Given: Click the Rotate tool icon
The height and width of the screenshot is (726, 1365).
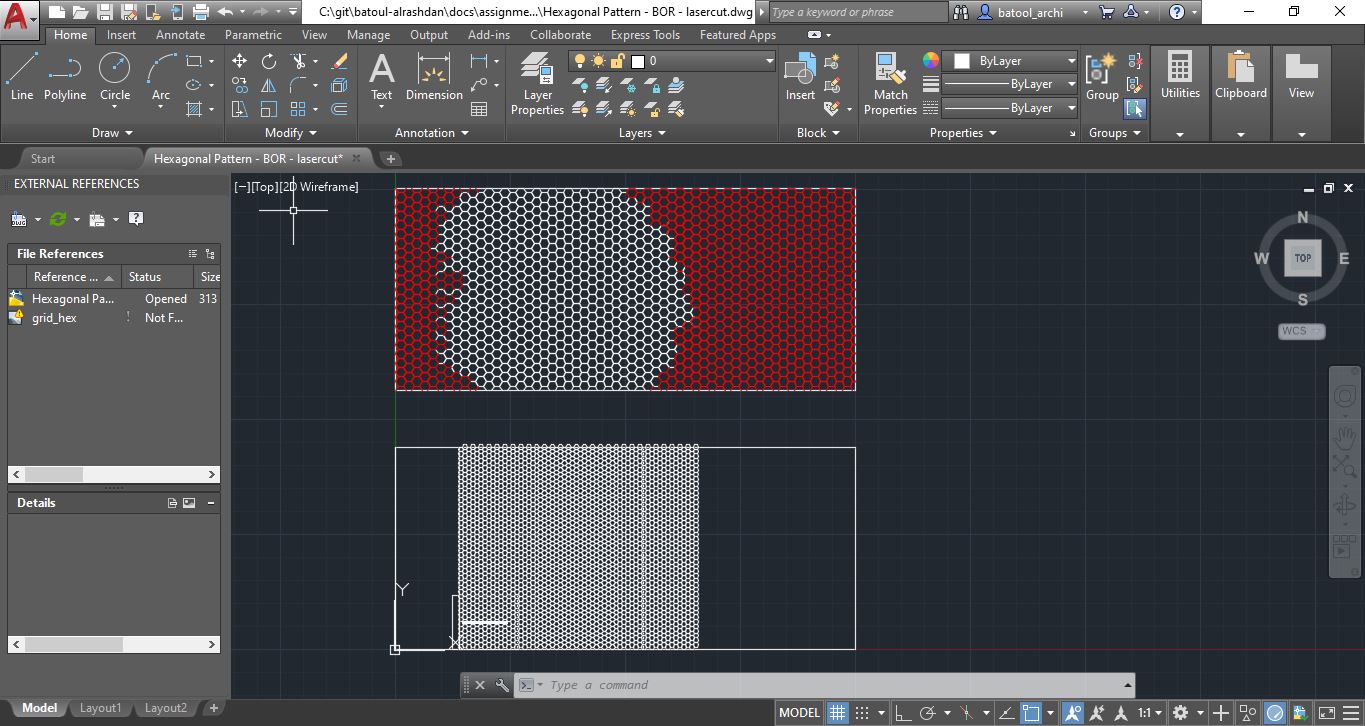Looking at the screenshot, I should coord(269,61).
